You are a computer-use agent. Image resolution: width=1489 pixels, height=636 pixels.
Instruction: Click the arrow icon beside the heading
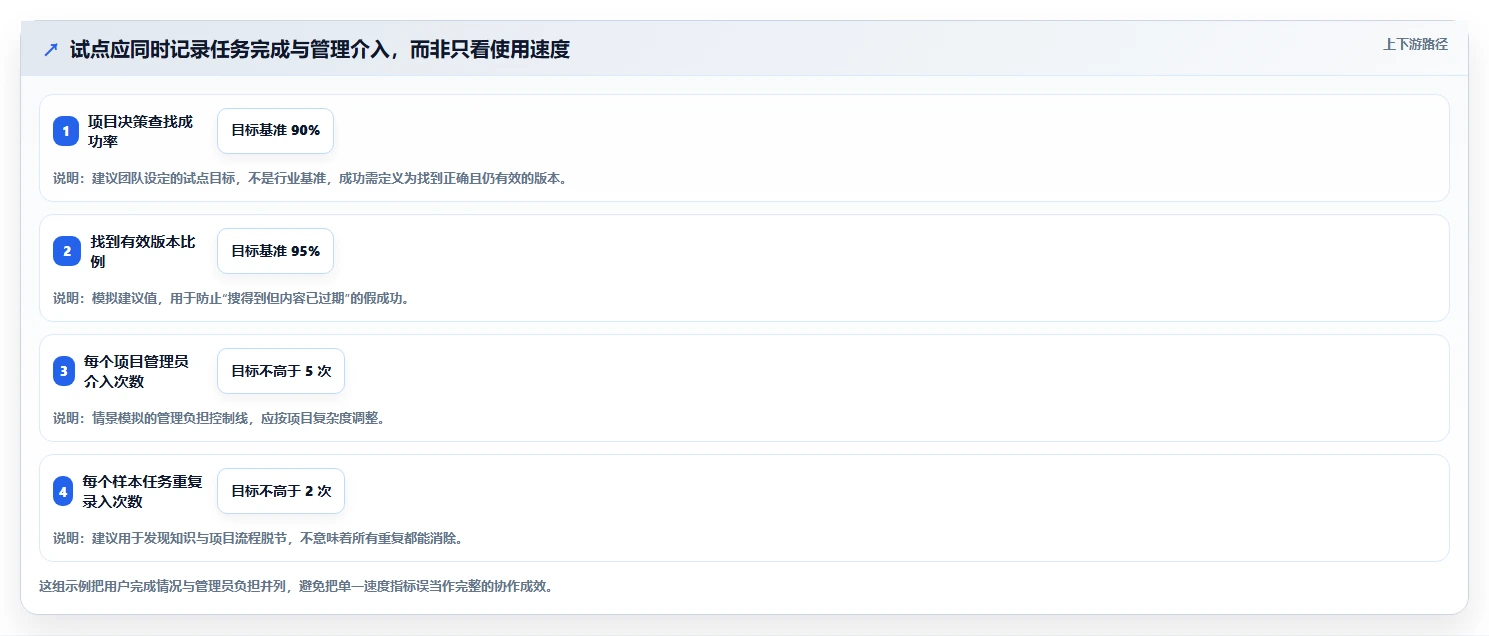tap(51, 50)
